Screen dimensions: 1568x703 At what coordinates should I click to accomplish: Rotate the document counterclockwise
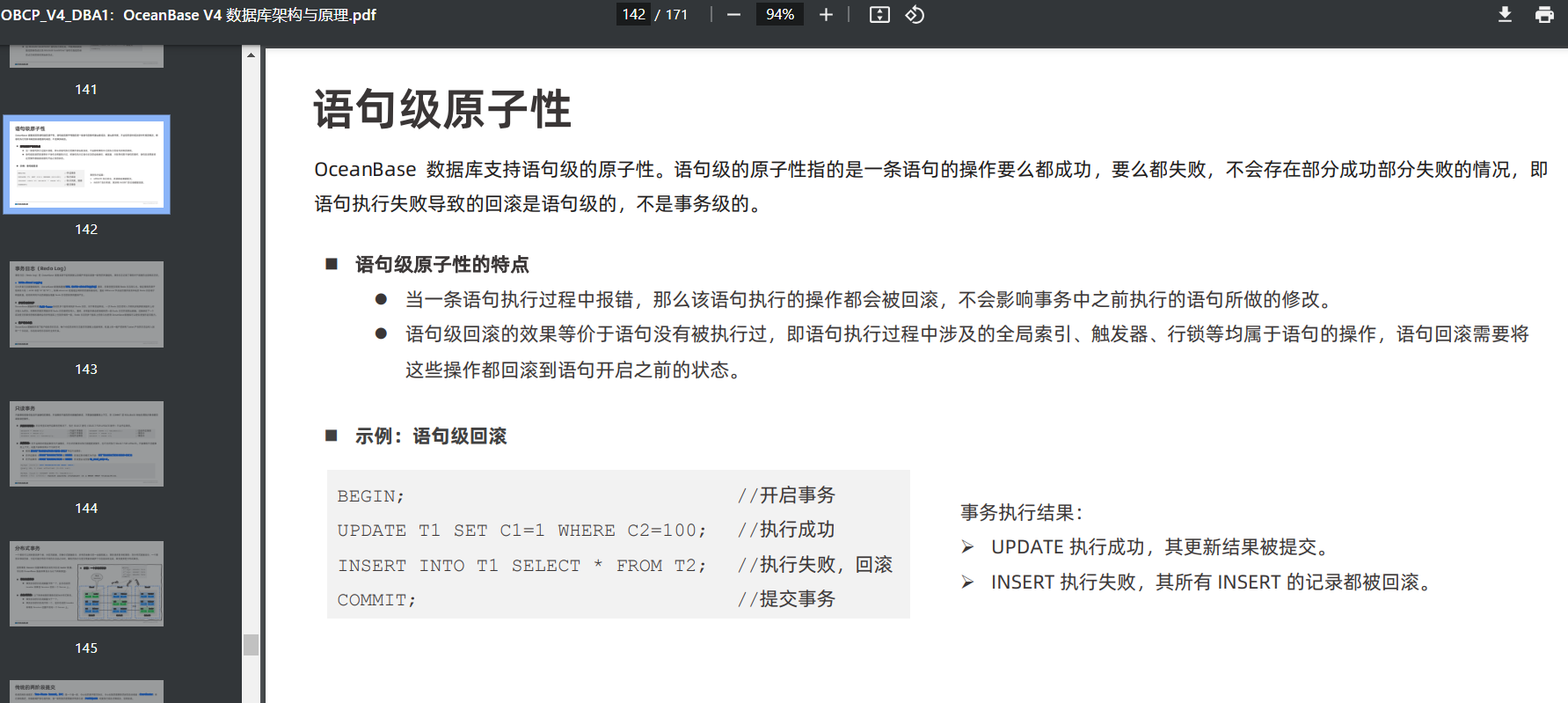click(915, 15)
